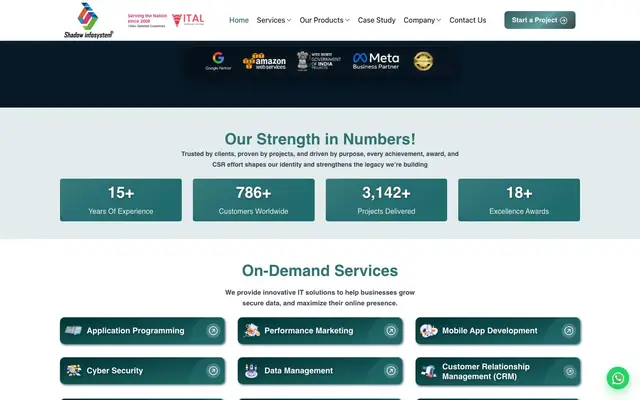Click the Google Partner logo

(x=218, y=61)
